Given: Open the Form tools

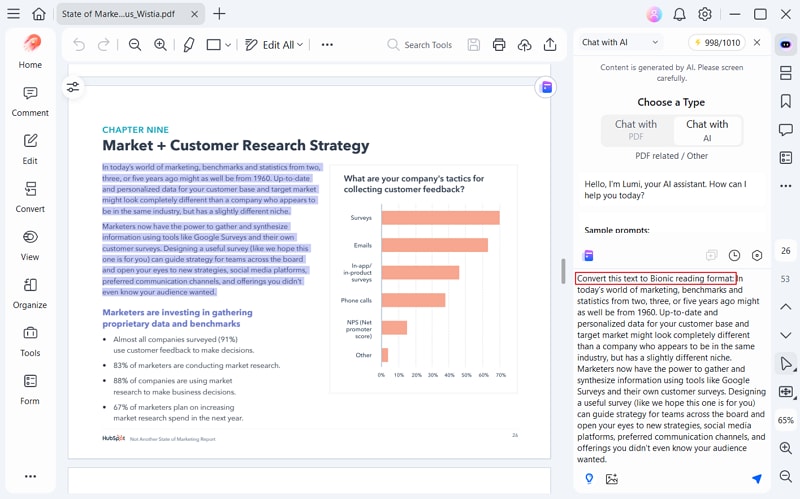Looking at the screenshot, I should [30, 389].
